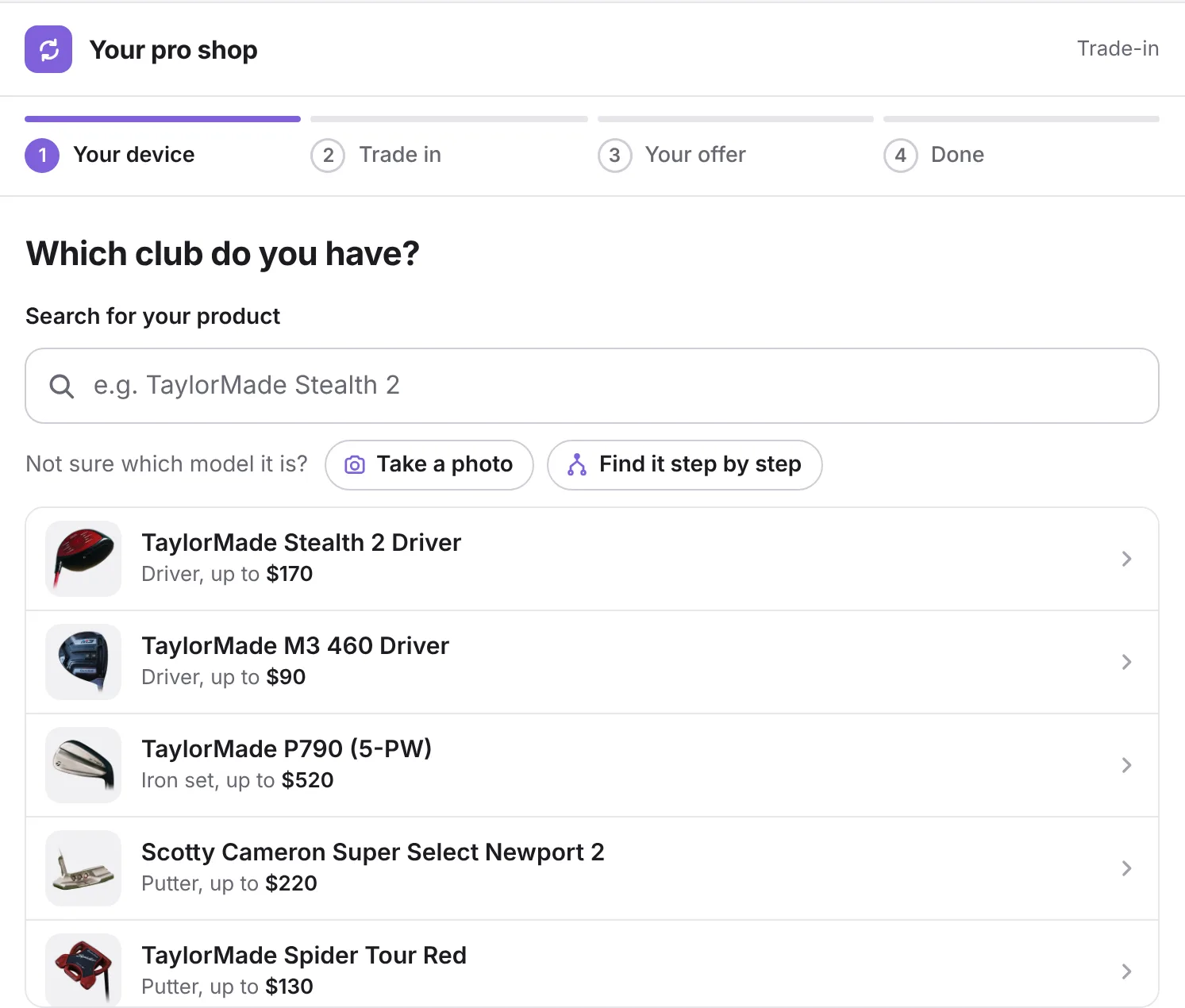The width and height of the screenshot is (1185, 1008).
Task: Click the purple pro shop logo icon
Action: 48,49
